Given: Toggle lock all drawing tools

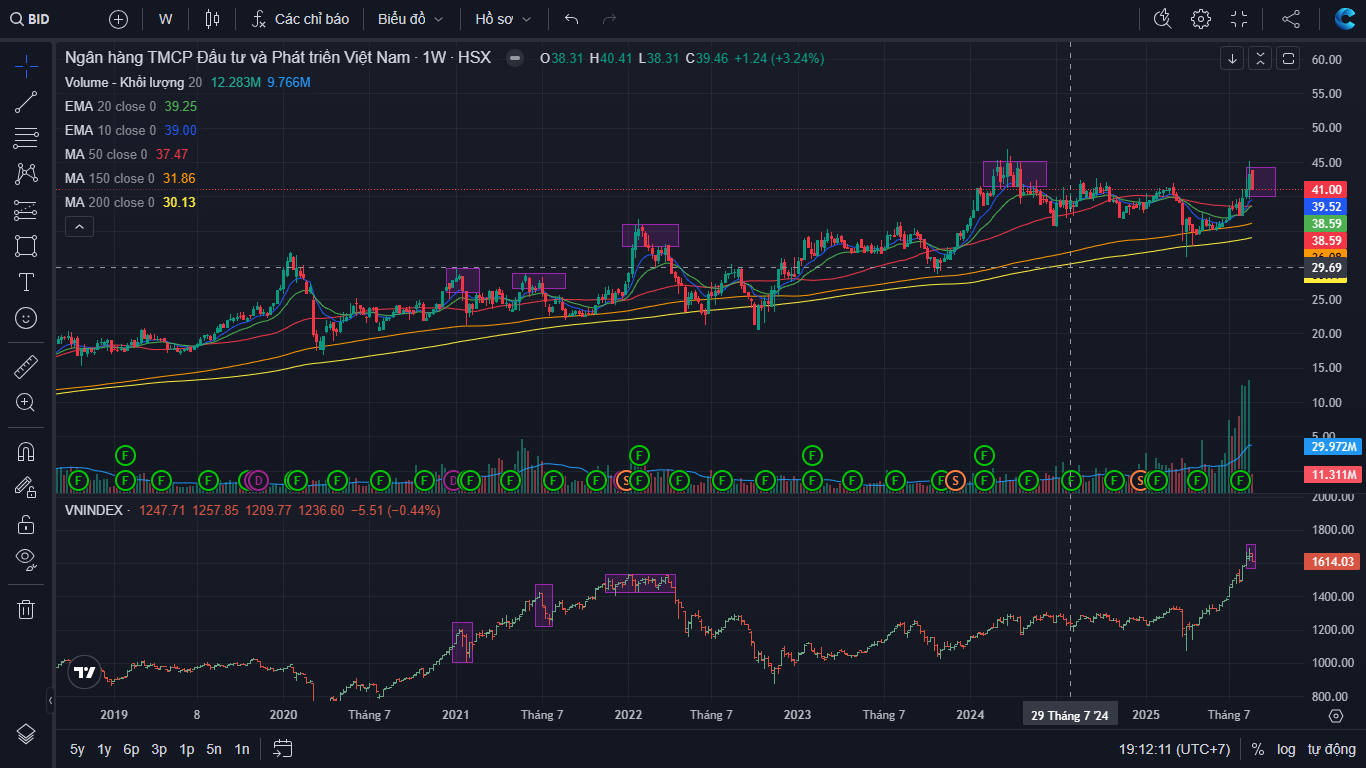Looking at the screenshot, I should pos(26,523).
